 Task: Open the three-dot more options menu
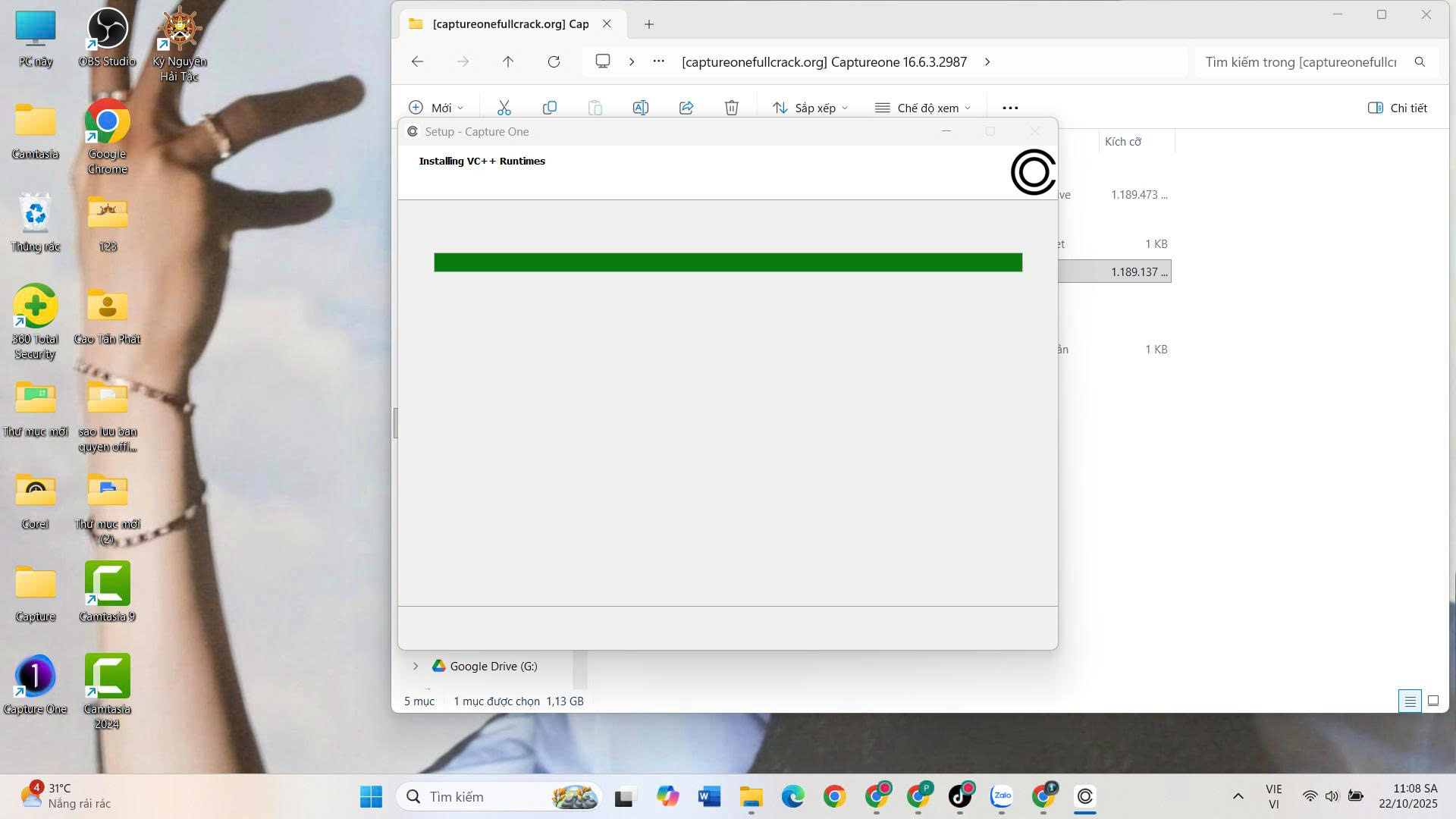tap(1009, 108)
